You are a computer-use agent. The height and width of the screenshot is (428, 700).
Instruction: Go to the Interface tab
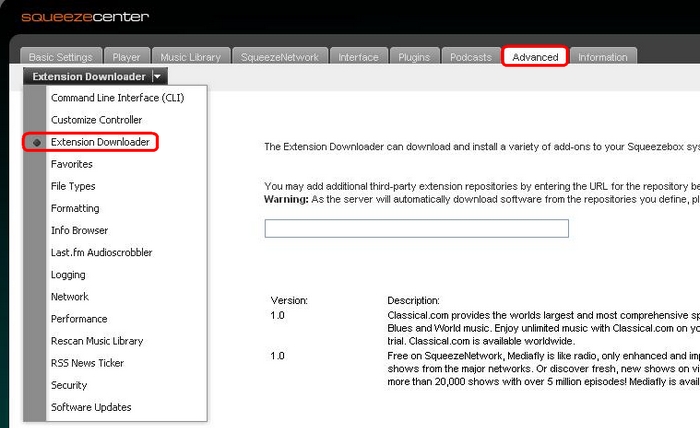(x=358, y=57)
